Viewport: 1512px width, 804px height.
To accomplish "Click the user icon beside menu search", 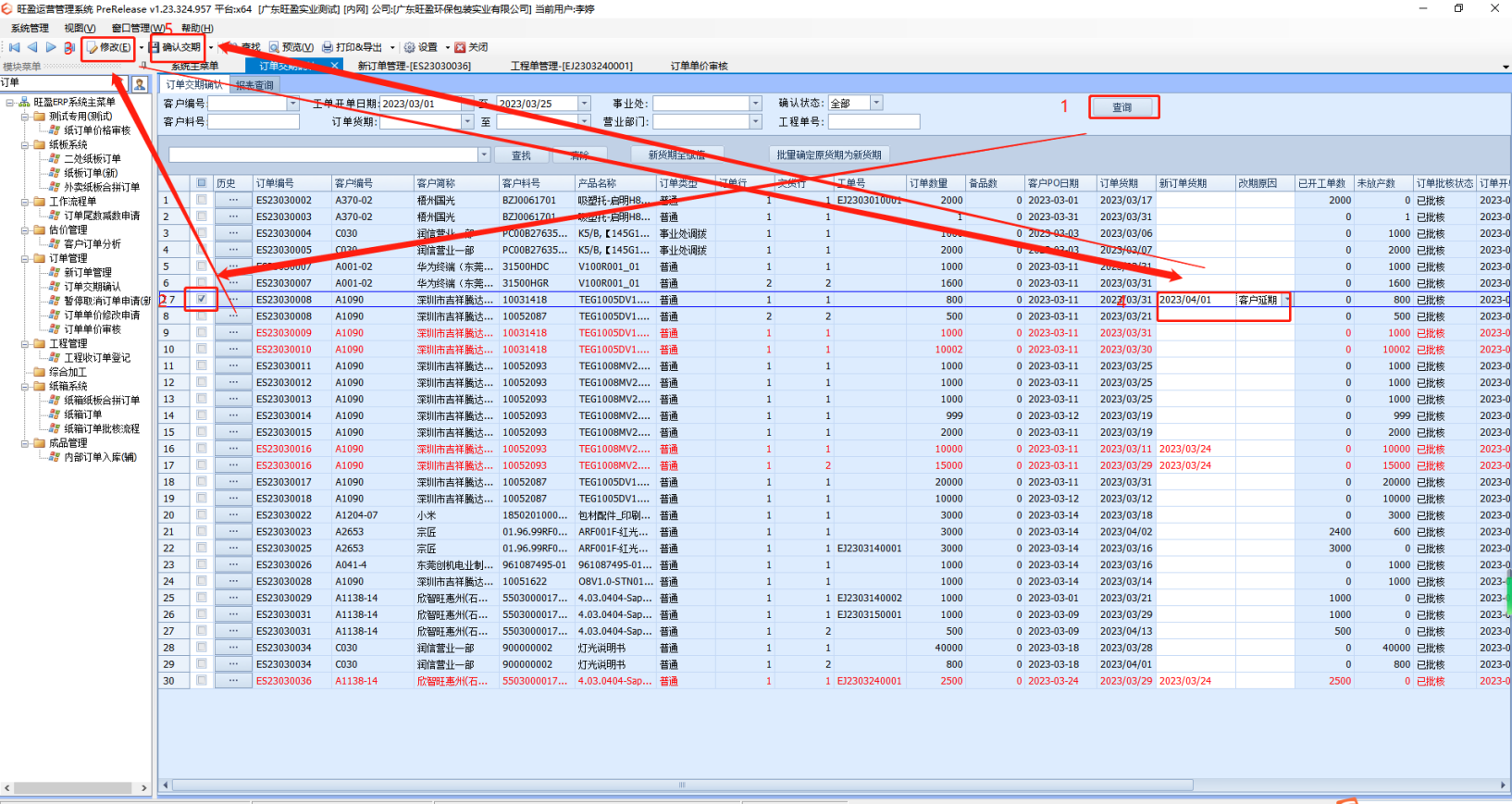I will (140, 84).
